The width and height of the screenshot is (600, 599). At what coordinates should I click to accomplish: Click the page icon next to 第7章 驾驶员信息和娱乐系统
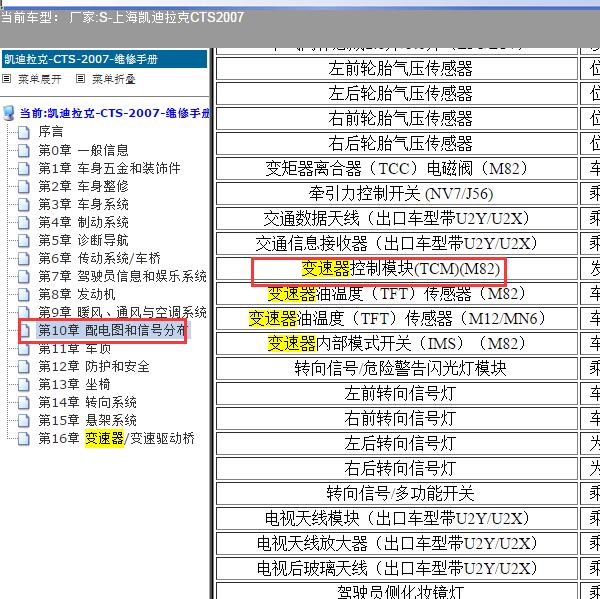coord(24,276)
